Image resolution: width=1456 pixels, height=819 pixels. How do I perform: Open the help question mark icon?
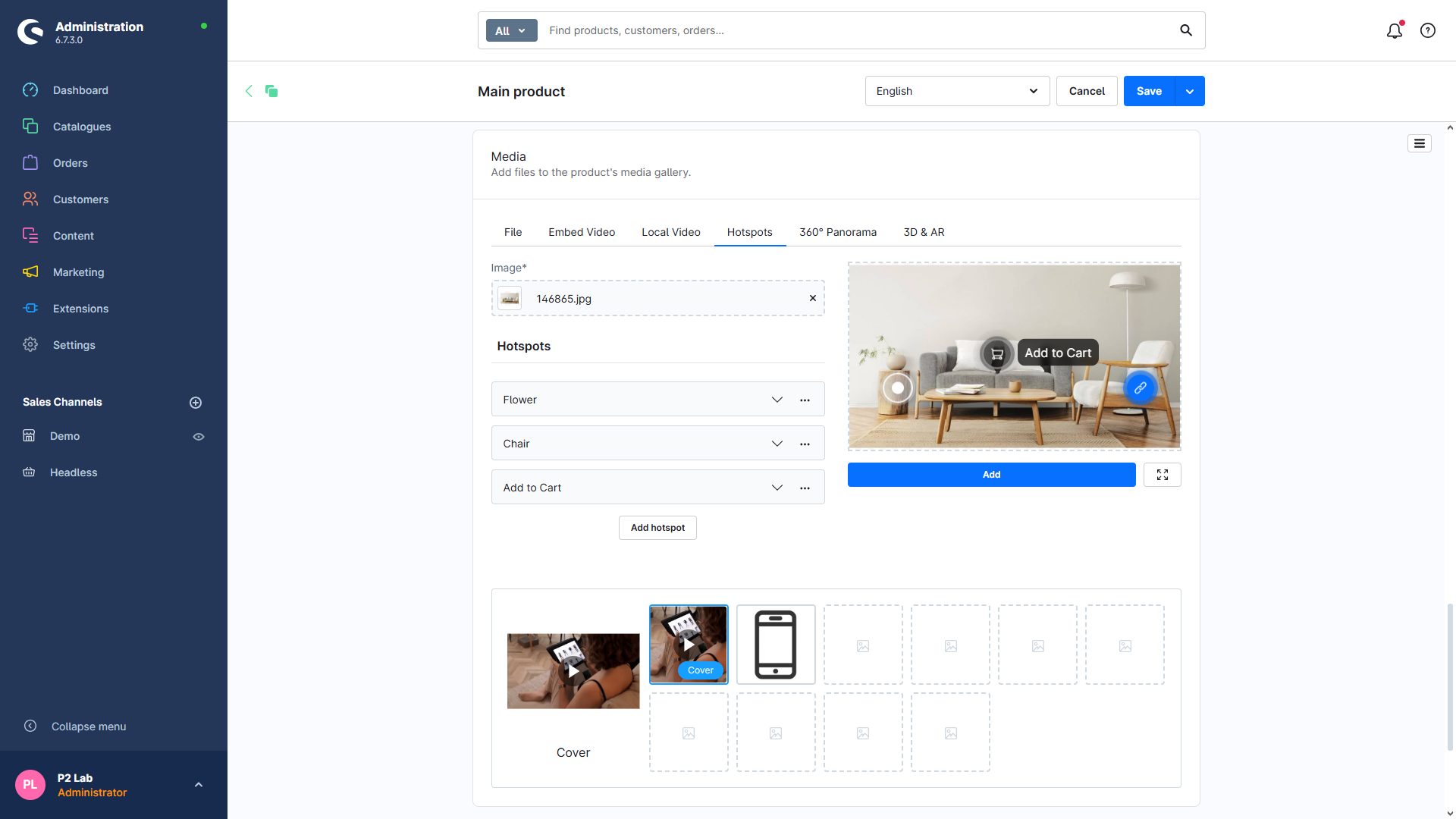tap(1428, 30)
